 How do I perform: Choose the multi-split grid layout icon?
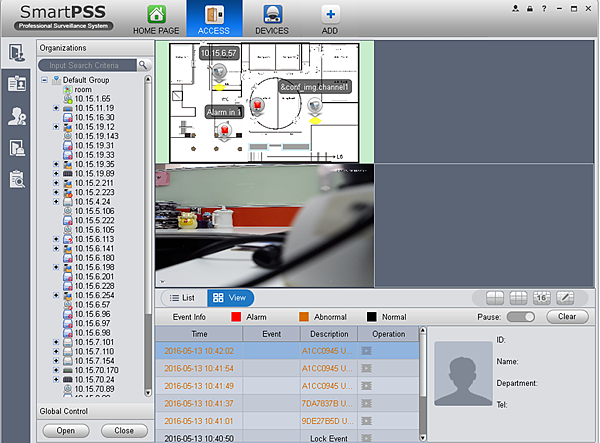518,298
